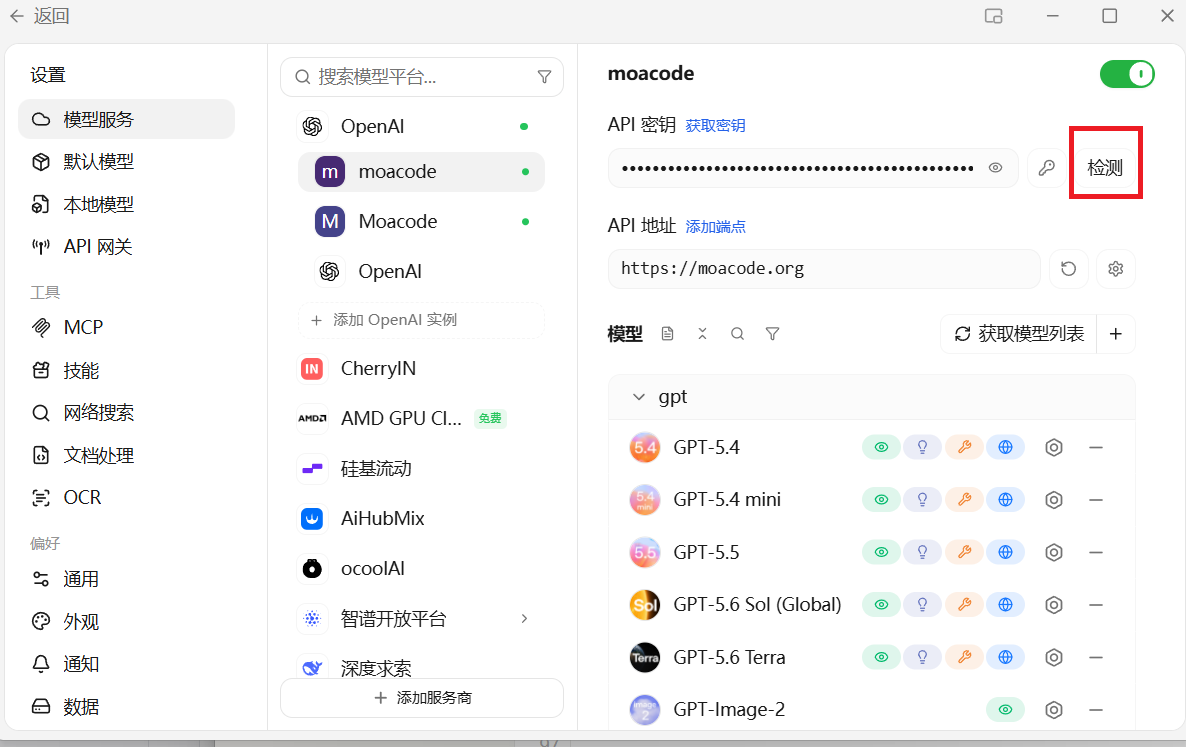Remove GPT-5.4 mini with minus icon
The image size is (1186, 747).
pyautogui.click(x=1096, y=500)
